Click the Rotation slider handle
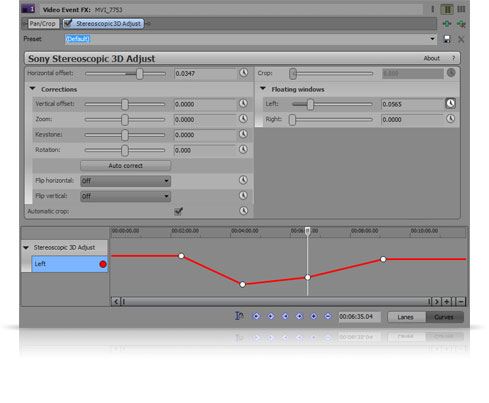Image resolution: width=489 pixels, height=403 pixels. 125,150
